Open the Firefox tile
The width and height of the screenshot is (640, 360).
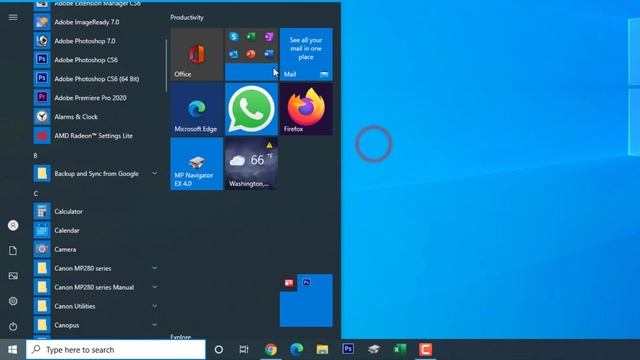306,109
